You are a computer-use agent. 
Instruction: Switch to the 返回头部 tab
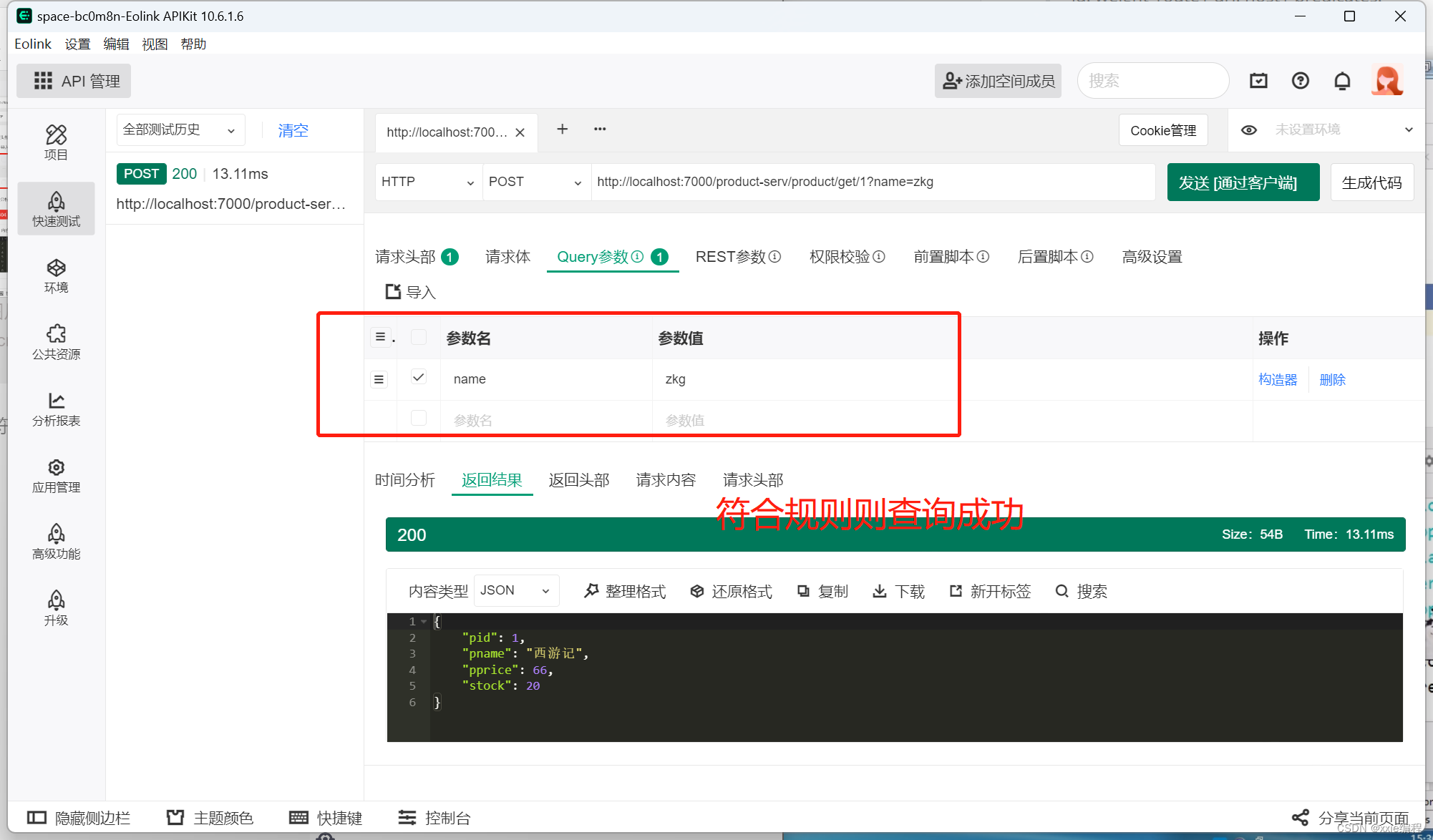pos(578,479)
